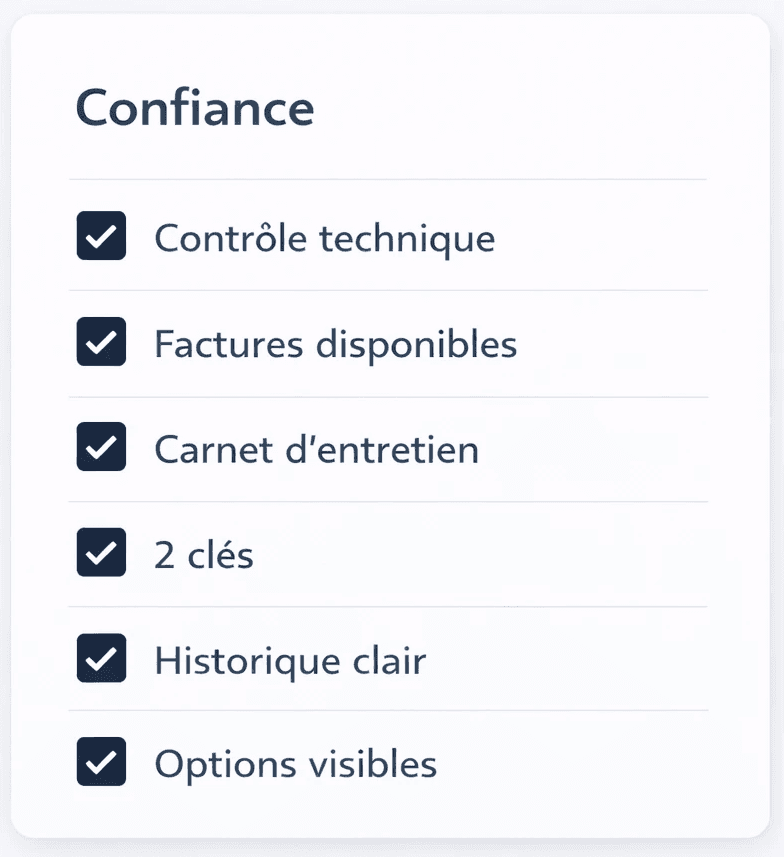784x857 pixels.
Task: Disable the Historique clair checkbox
Action: [101, 658]
